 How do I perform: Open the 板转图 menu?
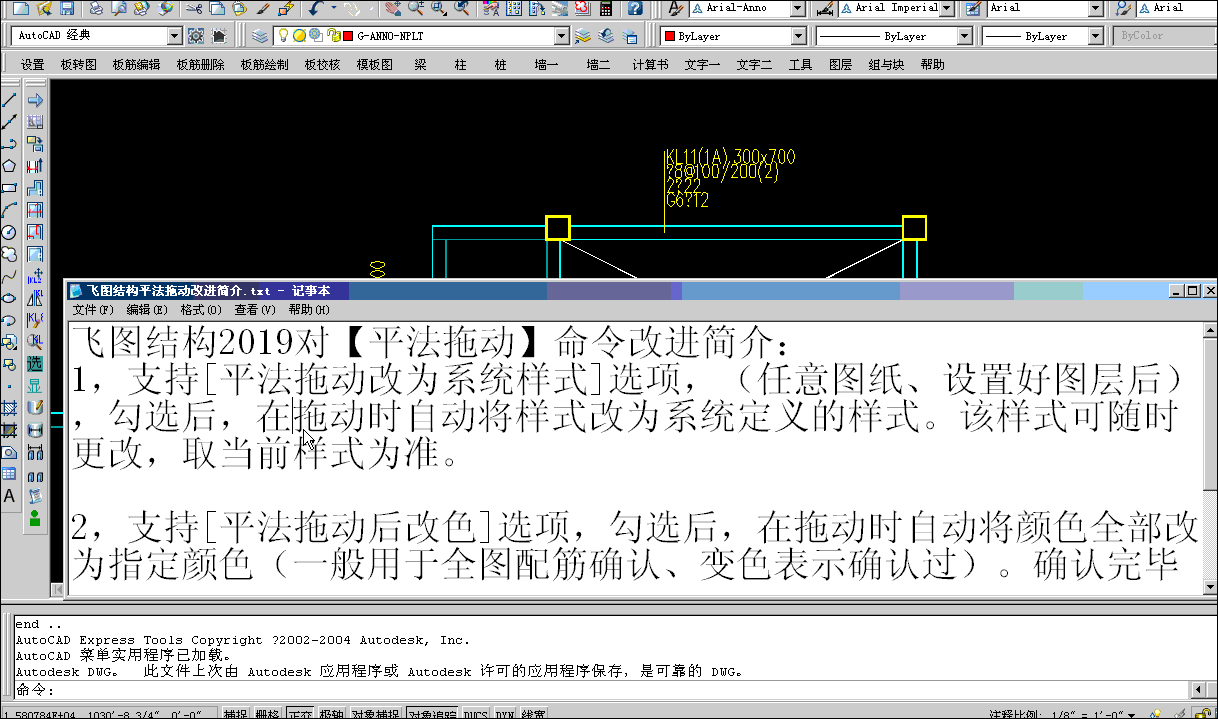78,65
